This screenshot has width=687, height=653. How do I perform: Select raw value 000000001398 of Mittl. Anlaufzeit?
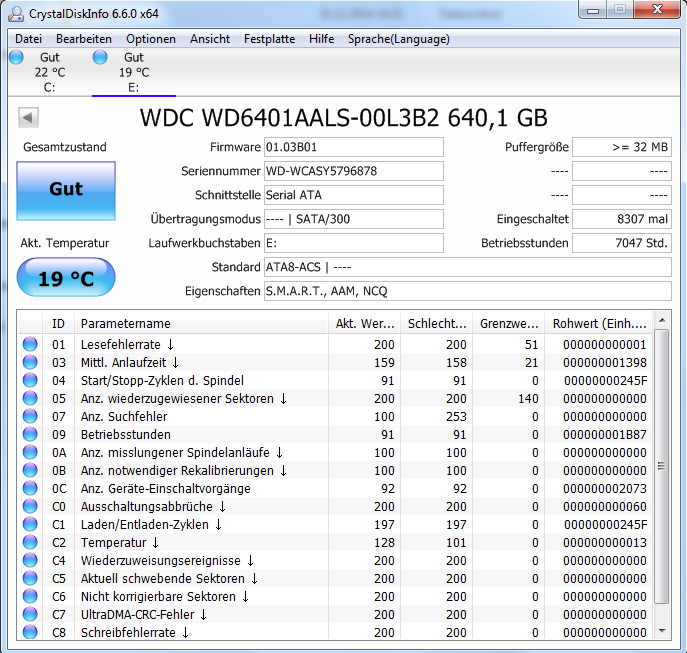pyautogui.click(x=605, y=362)
